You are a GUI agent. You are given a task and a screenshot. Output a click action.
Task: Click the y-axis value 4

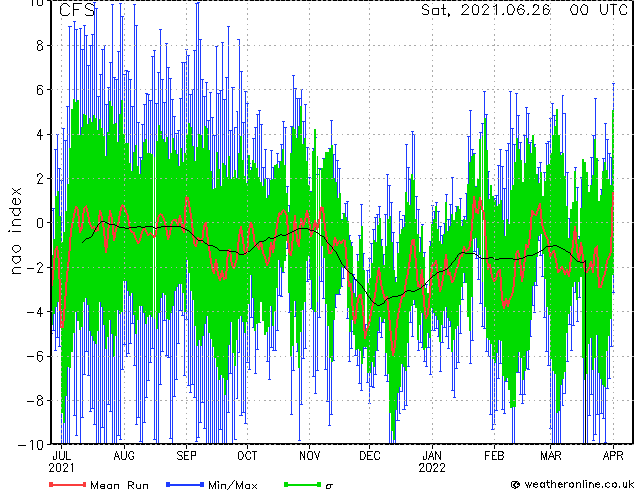pos(40,134)
